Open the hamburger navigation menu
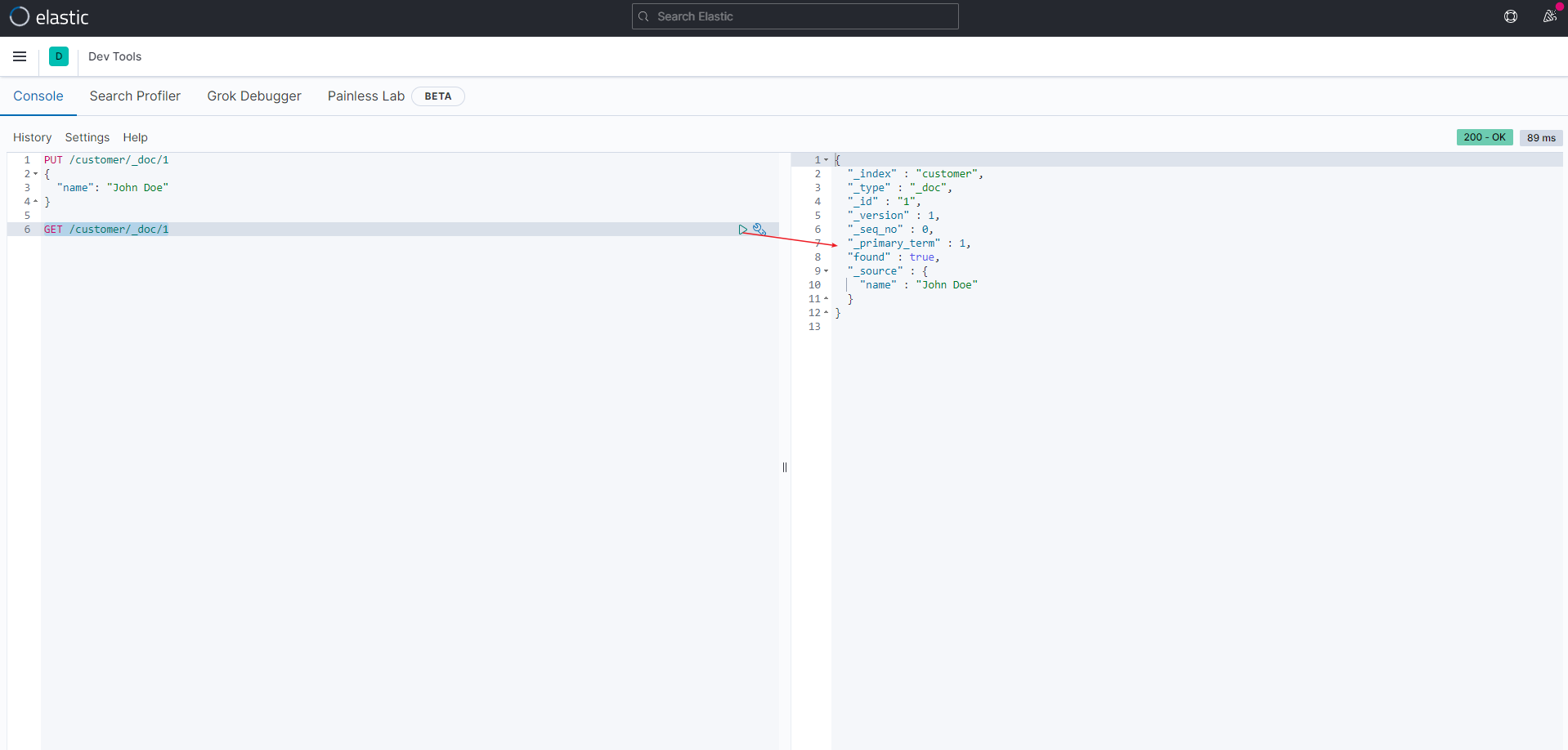This screenshot has width=1568, height=750. 20,56
